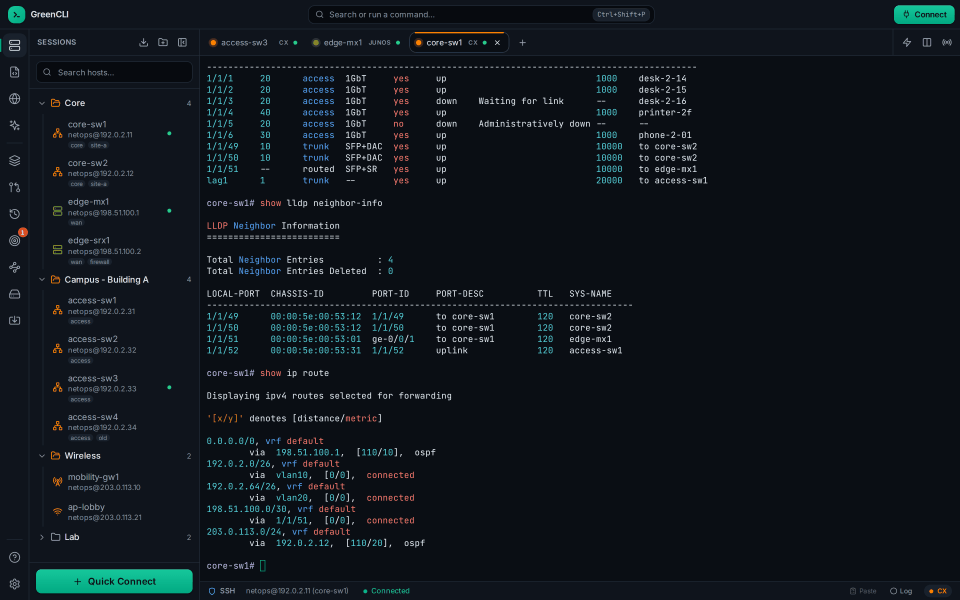Click the mobility-gw1 antenna icon
The image size is (960, 600).
(58, 482)
